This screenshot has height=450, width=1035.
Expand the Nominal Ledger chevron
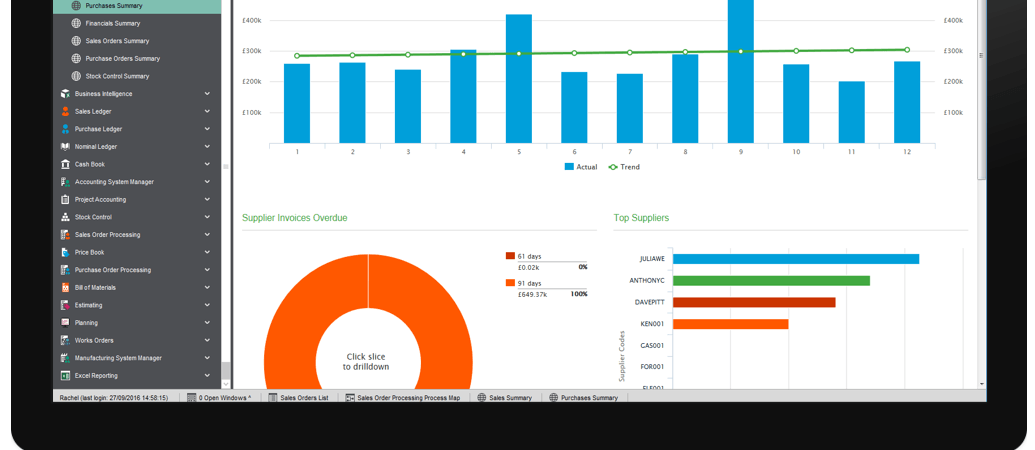207,146
